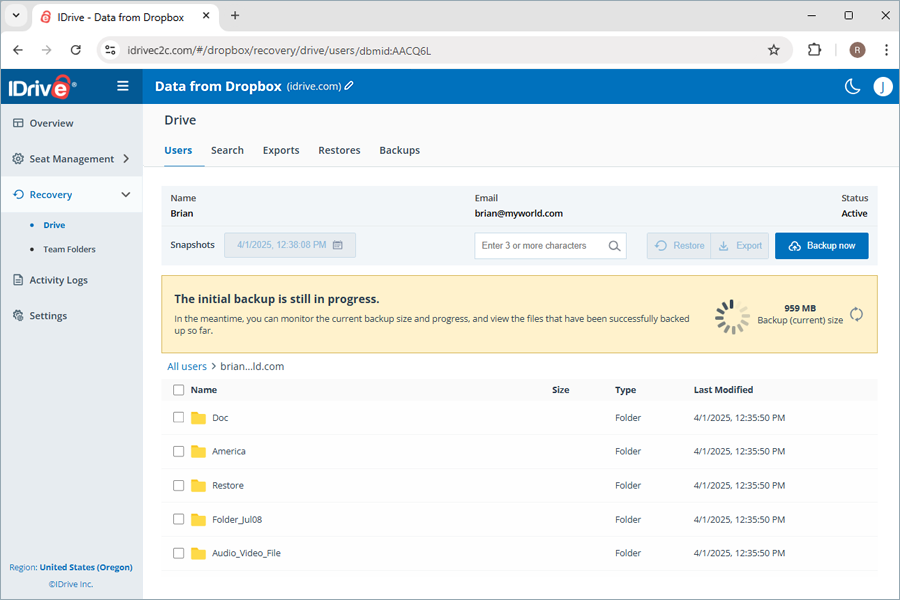This screenshot has width=900, height=600.
Task: View site information icon in address bar
Action: click(110, 50)
